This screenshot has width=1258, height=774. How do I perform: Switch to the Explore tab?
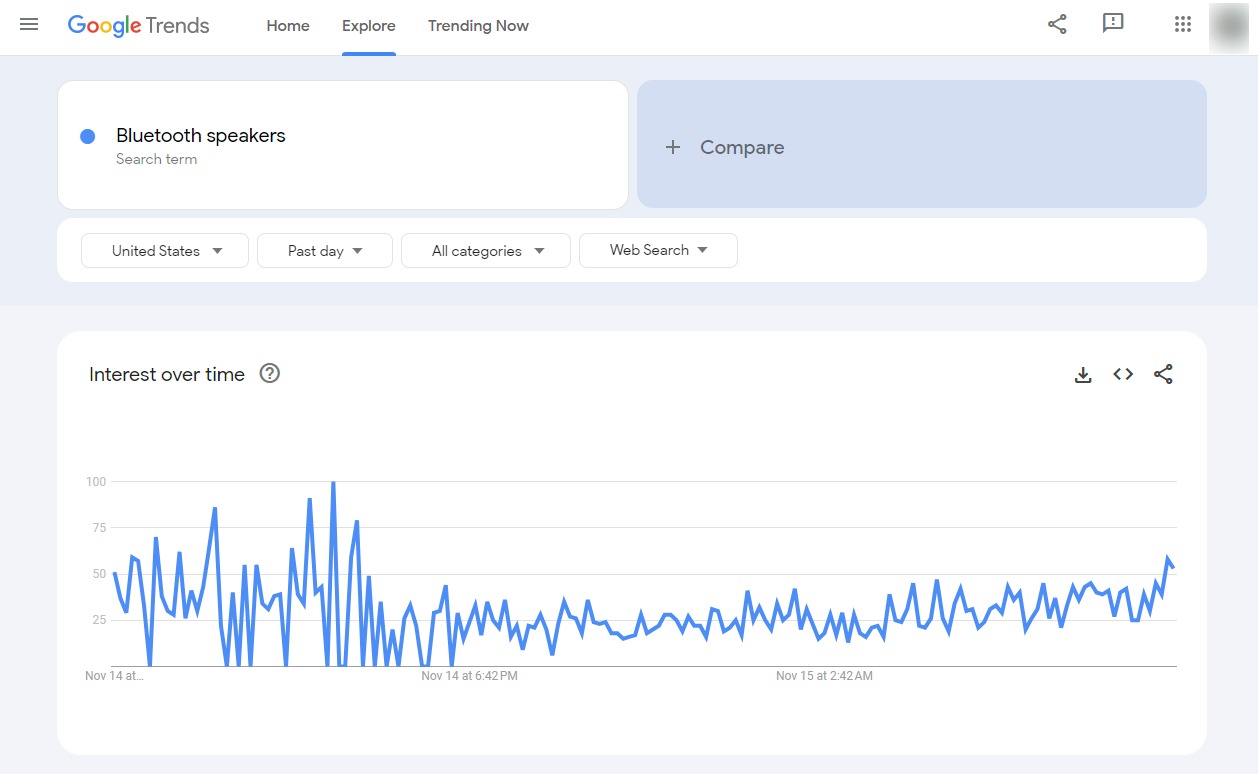(369, 26)
